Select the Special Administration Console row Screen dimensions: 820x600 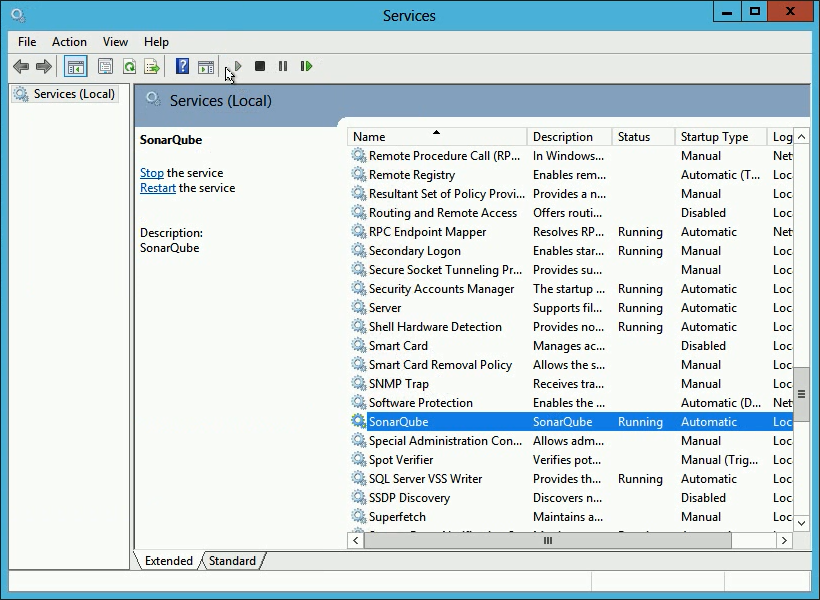(x=571, y=440)
